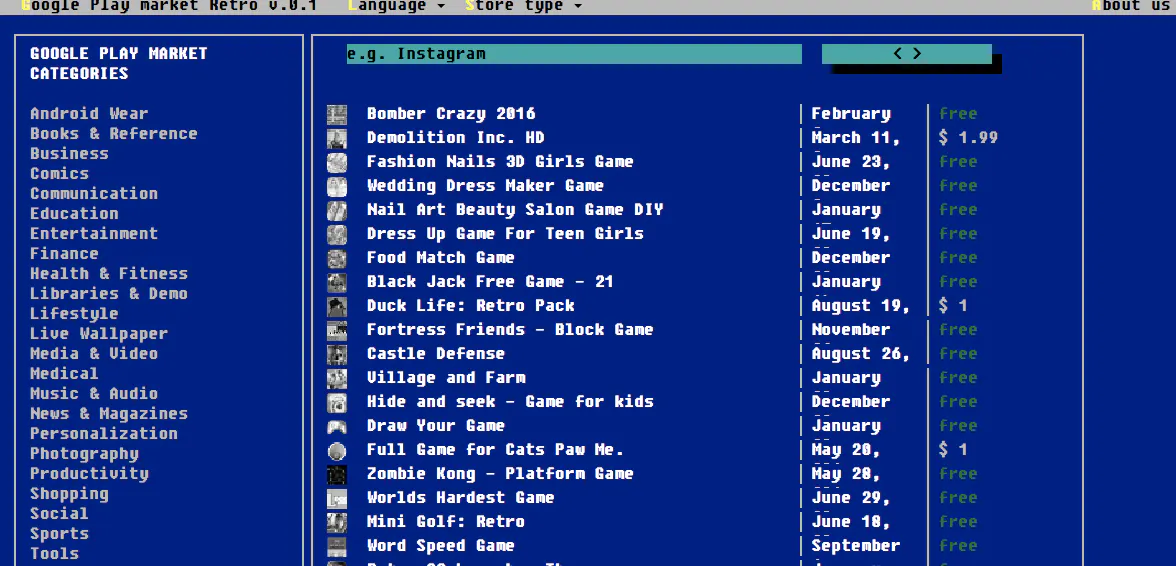Open the Books & Reference category
1176x566 pixels.
(114, 133)
